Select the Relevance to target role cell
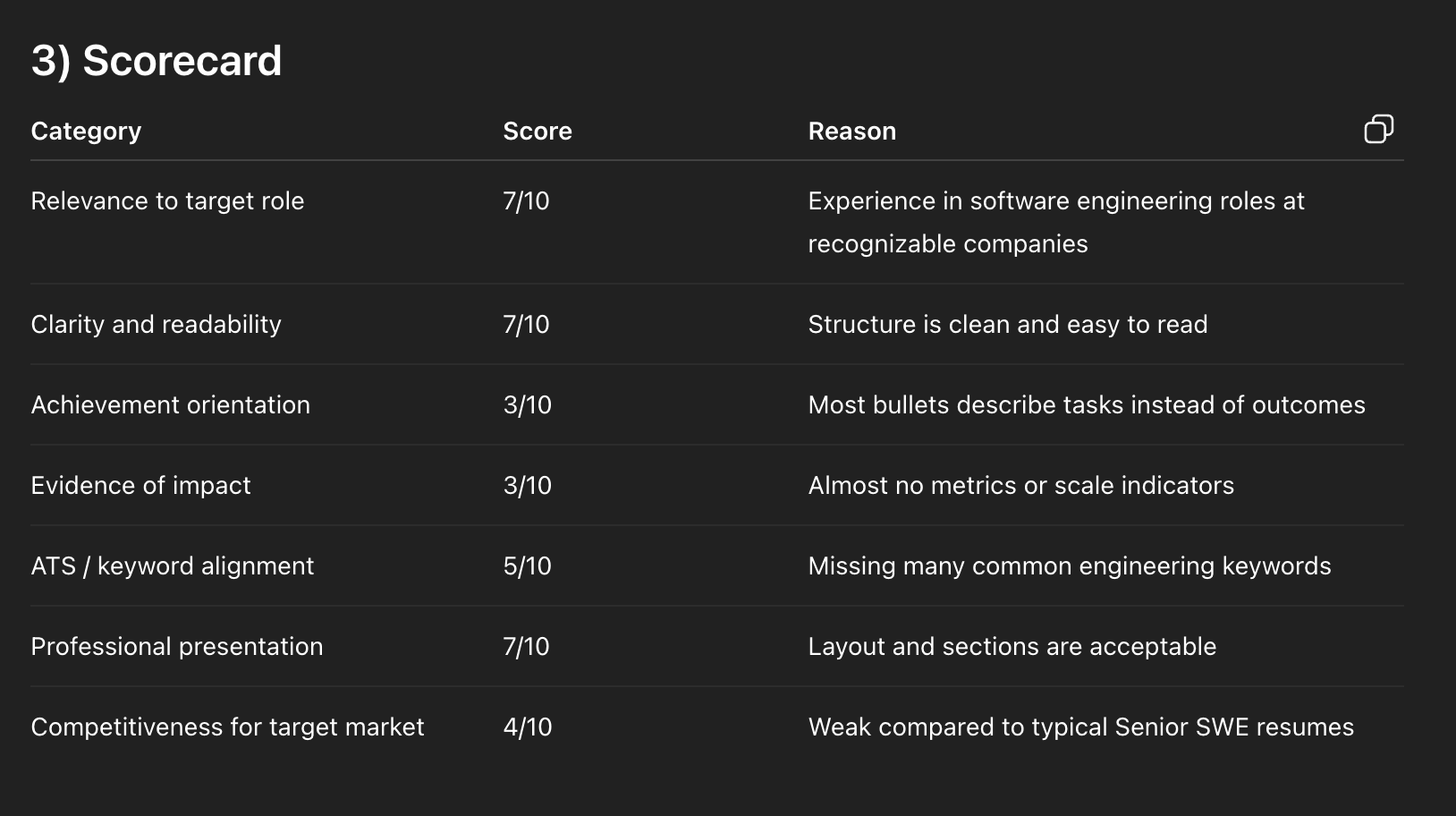The height and width of the screenshot is (816, 1456). point(167,201)
